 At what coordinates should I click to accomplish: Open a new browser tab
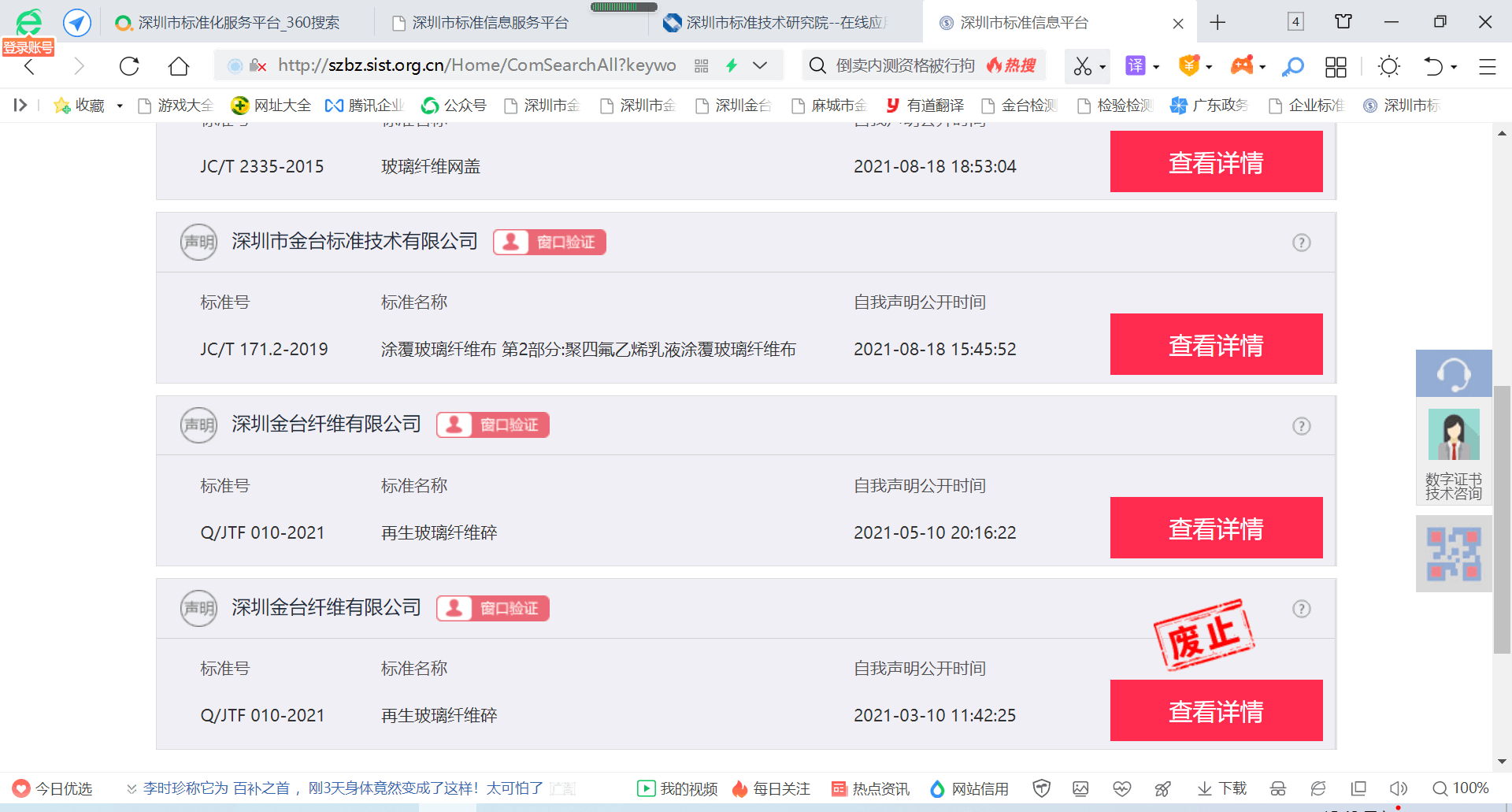(1217, 23)
